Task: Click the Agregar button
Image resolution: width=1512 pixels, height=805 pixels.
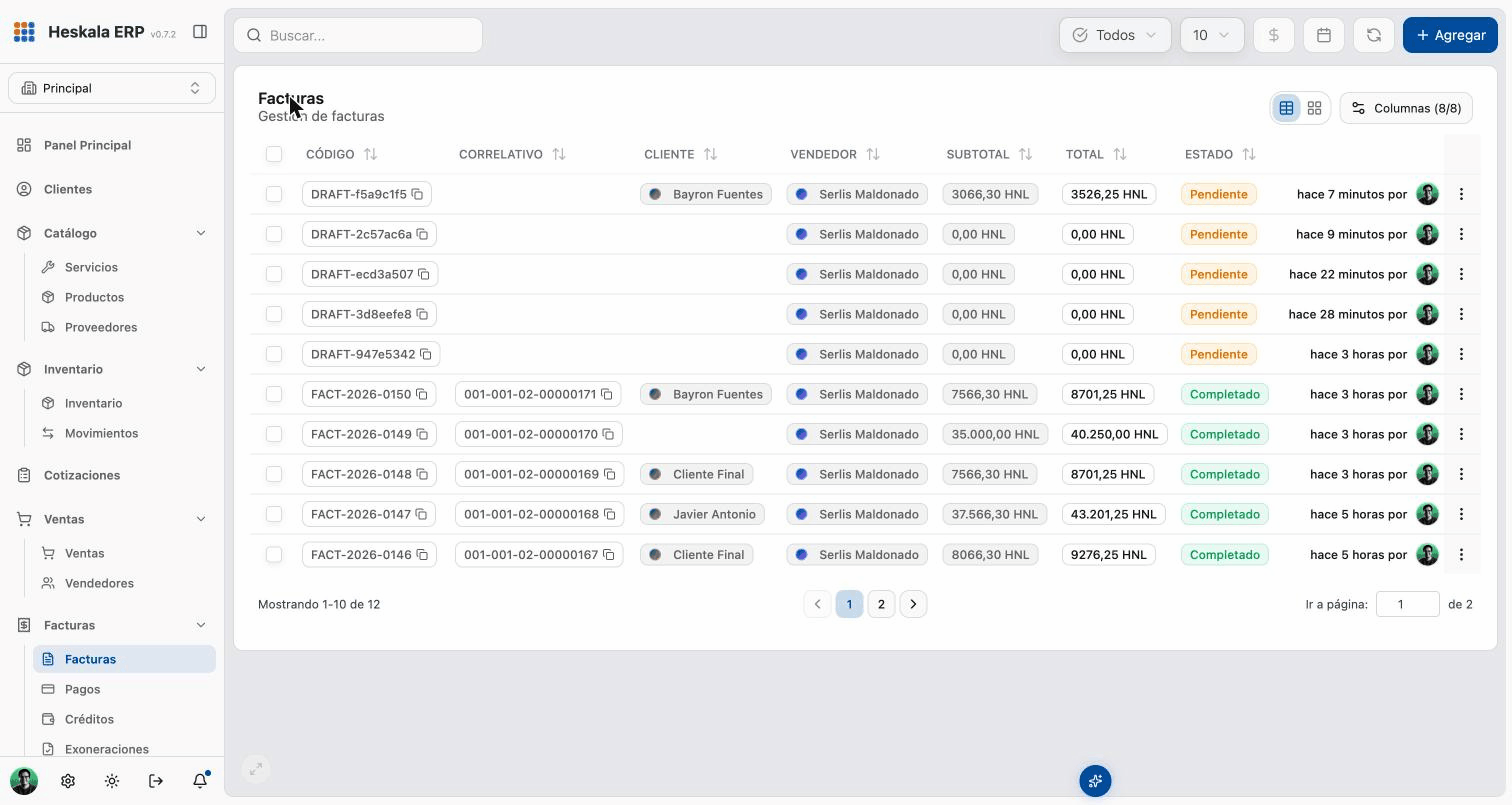Action: coord(1450,35)
